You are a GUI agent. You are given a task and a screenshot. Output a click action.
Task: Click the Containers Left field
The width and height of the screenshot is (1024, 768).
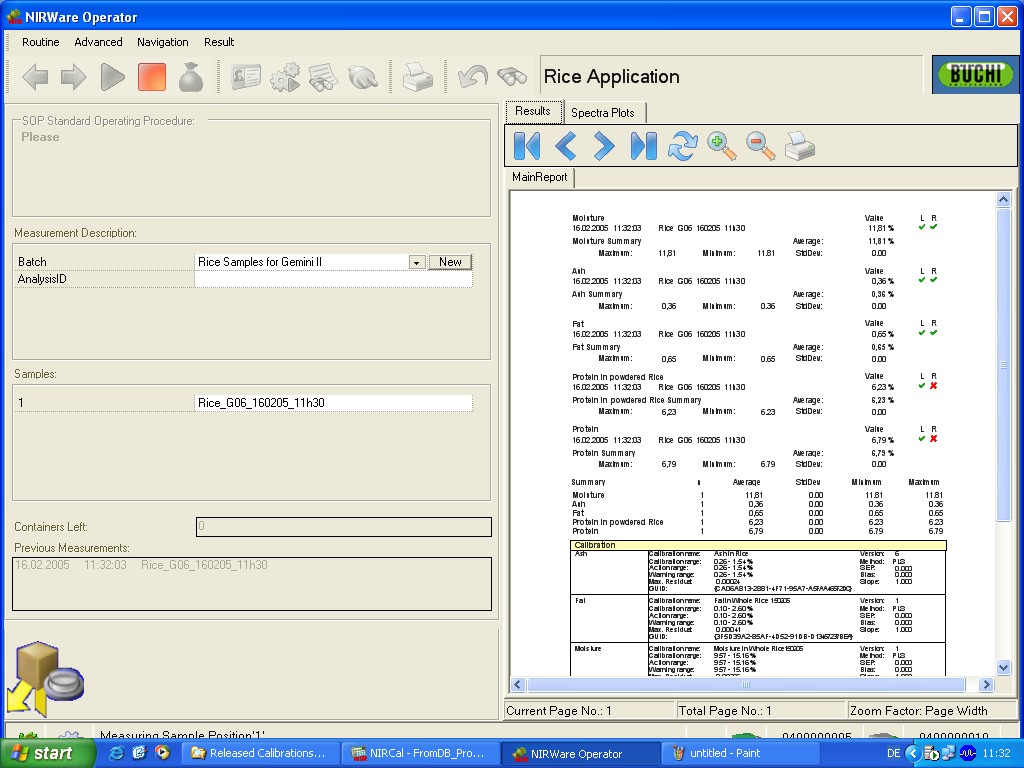click(x=344, y=527)
